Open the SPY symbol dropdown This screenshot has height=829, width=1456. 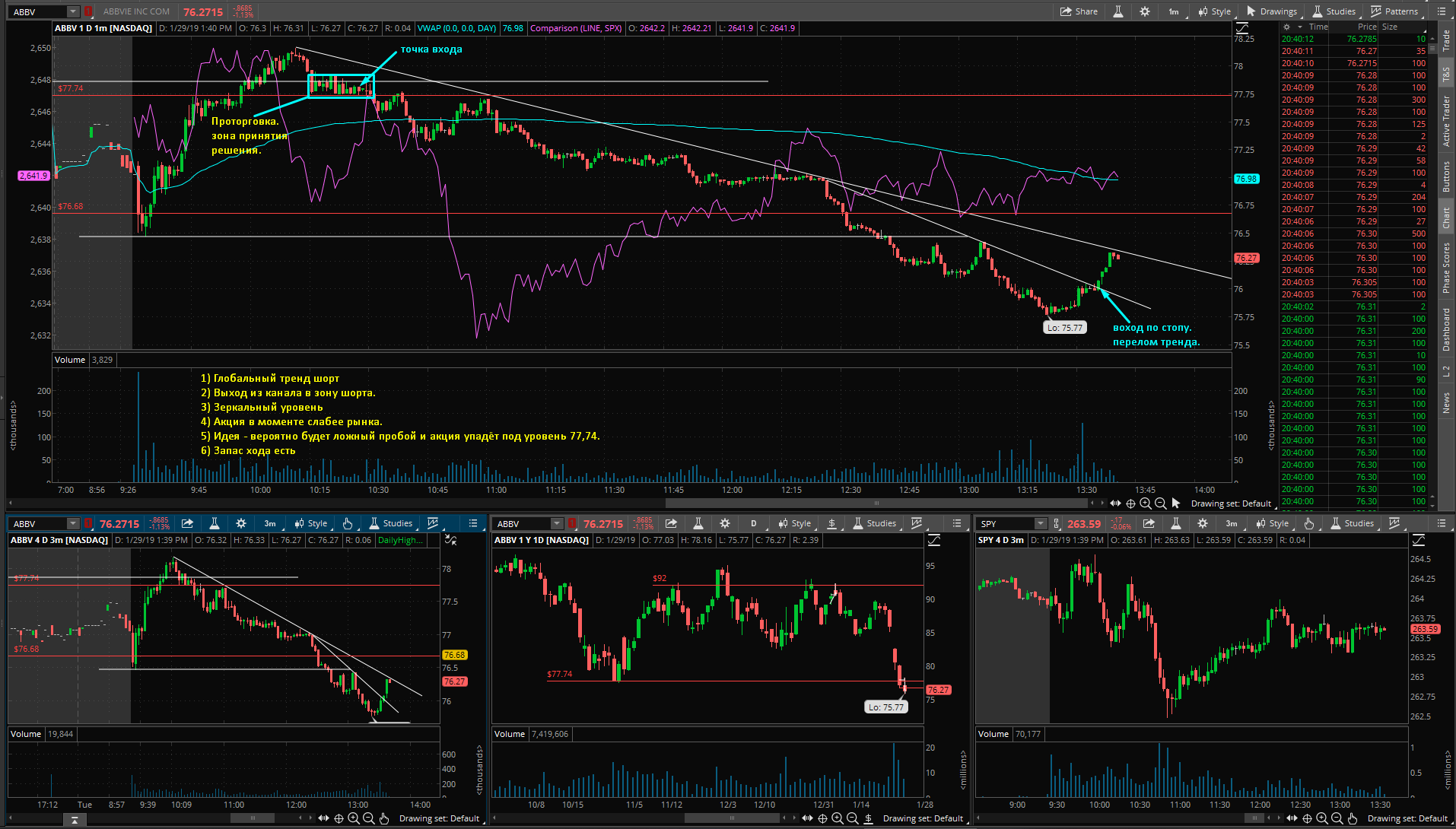tap(1040, 523)
